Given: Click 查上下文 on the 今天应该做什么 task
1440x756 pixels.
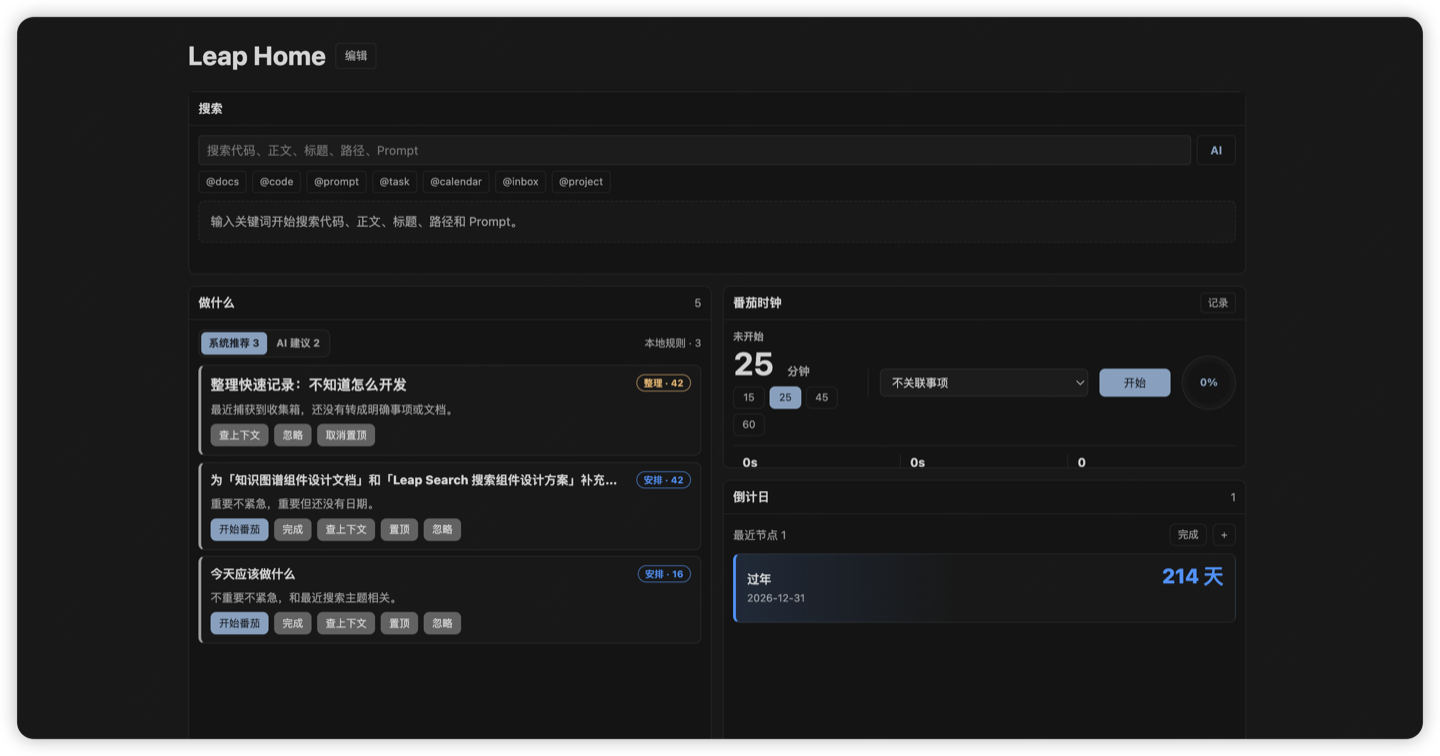Looking at the screenshot, I should [346, 623].
